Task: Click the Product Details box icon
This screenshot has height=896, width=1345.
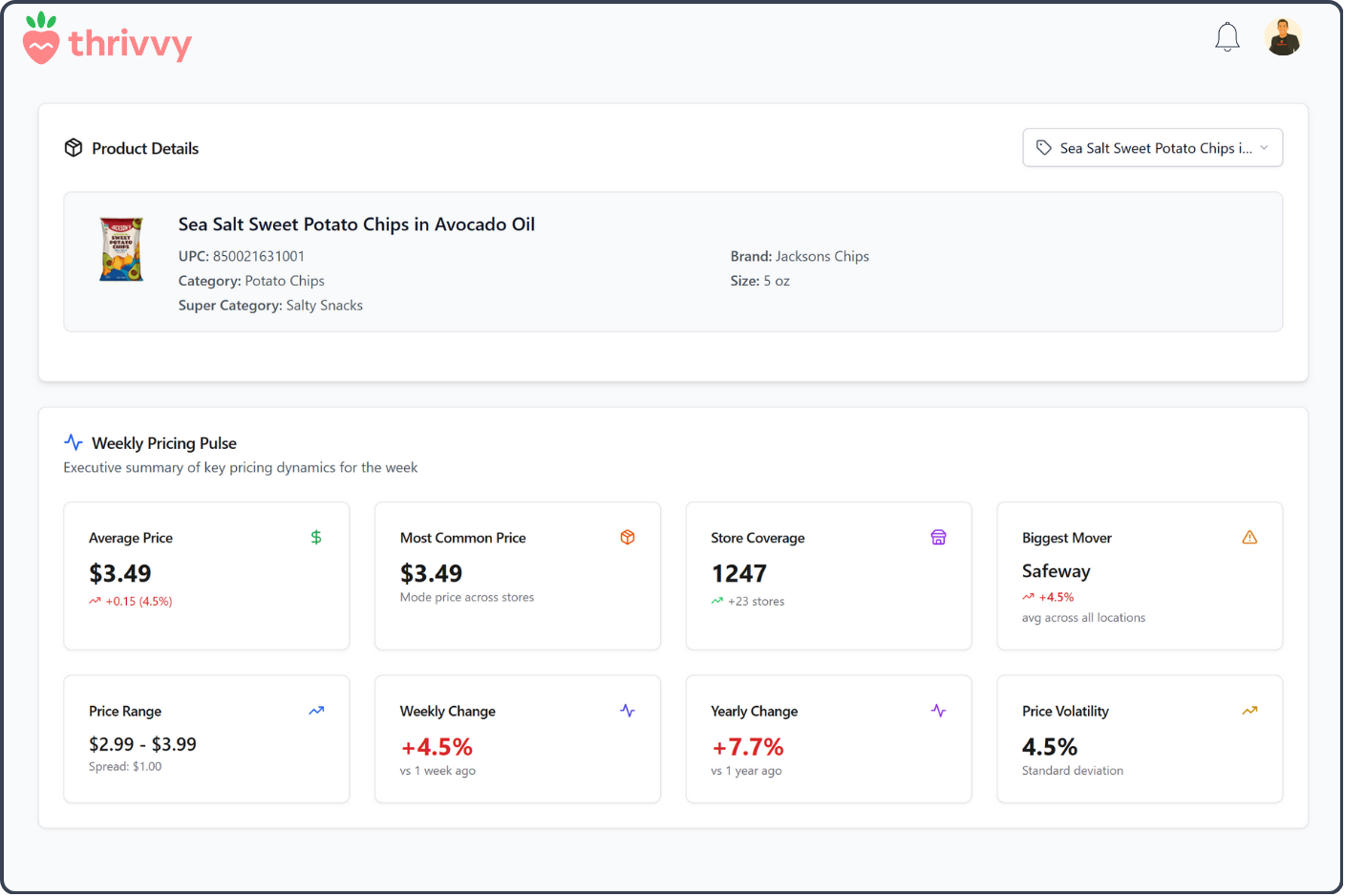Action: click(74, 148)
